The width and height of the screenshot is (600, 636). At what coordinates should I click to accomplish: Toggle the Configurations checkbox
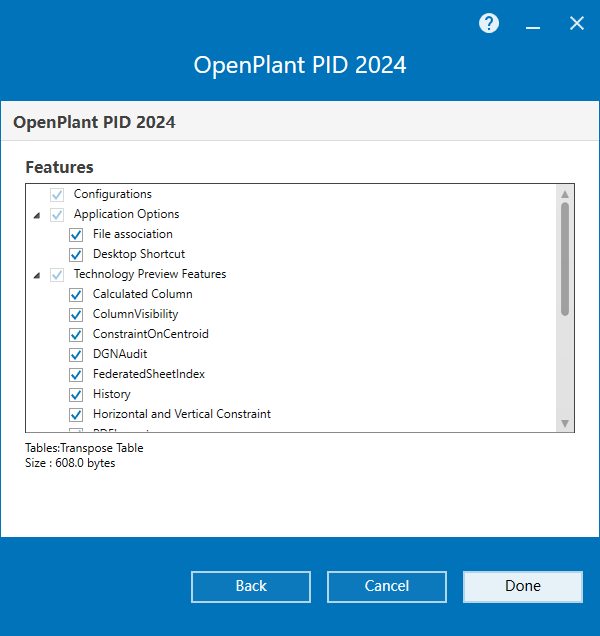pos(57,195)
